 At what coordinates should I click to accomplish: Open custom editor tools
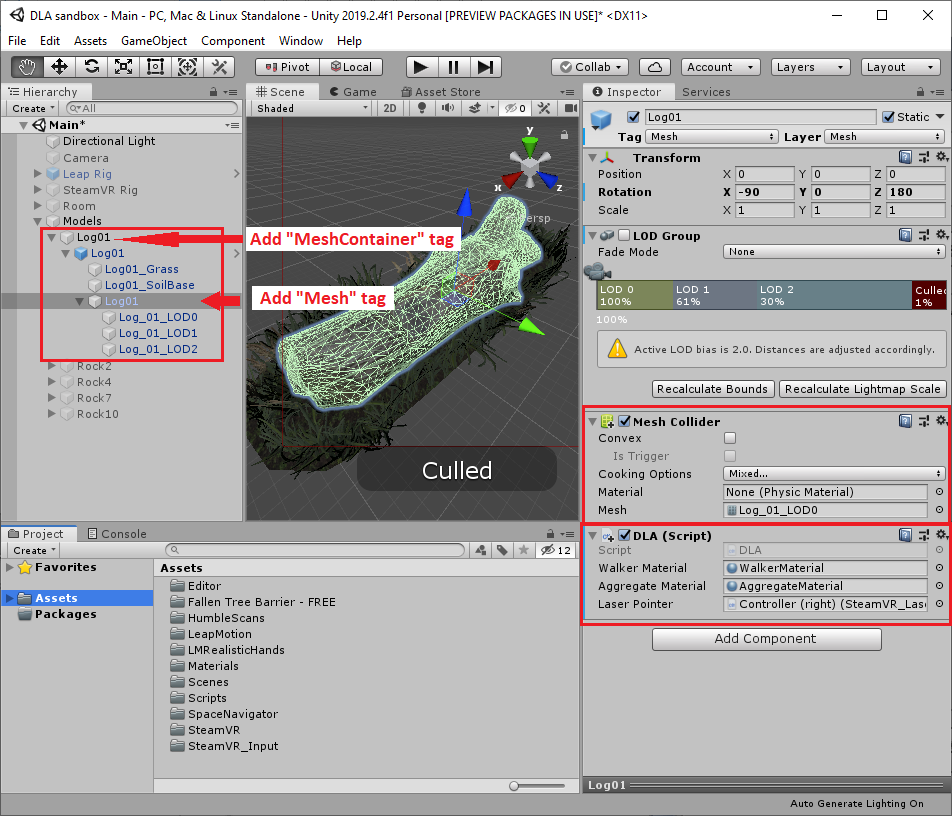(x=219, y=67)
